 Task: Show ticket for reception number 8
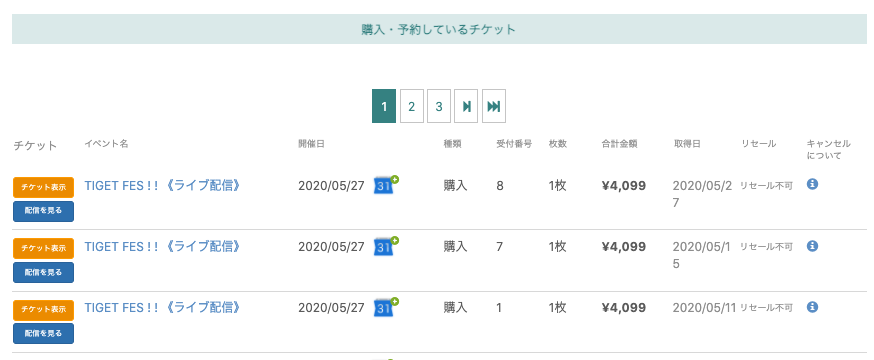(43, 187)
